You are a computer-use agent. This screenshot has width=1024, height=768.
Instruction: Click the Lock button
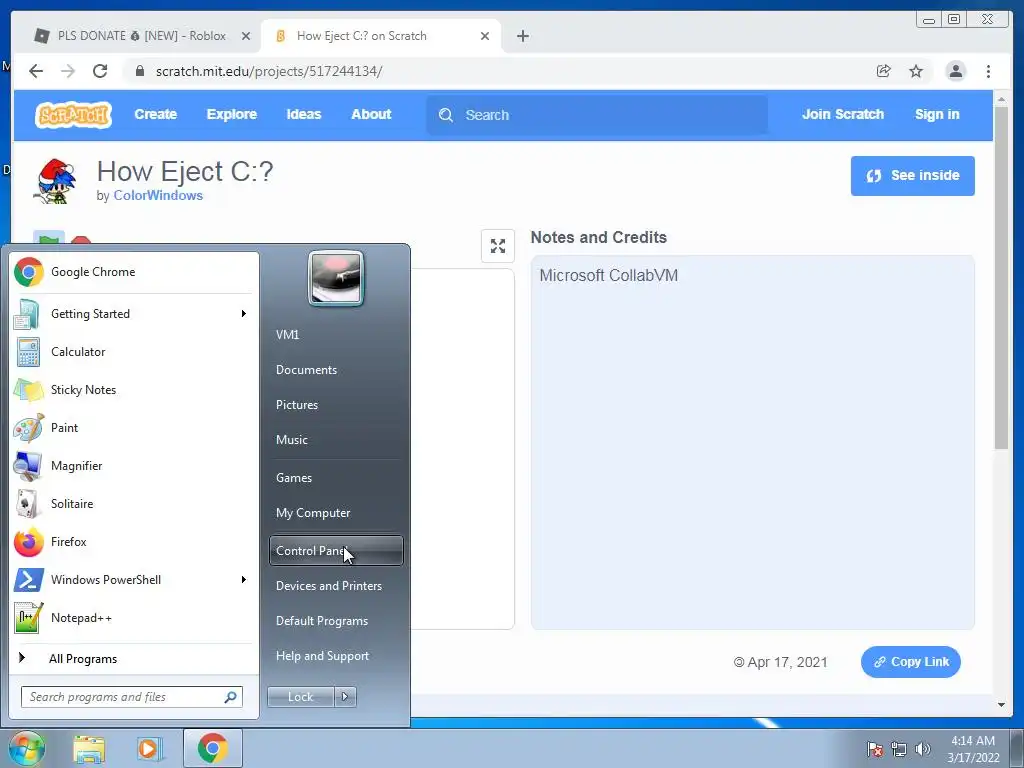(301, 697)
